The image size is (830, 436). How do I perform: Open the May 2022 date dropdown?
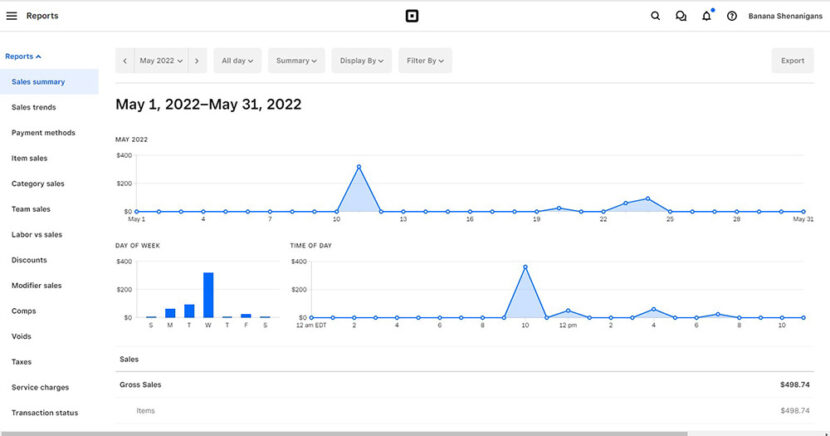pos(161,61)
